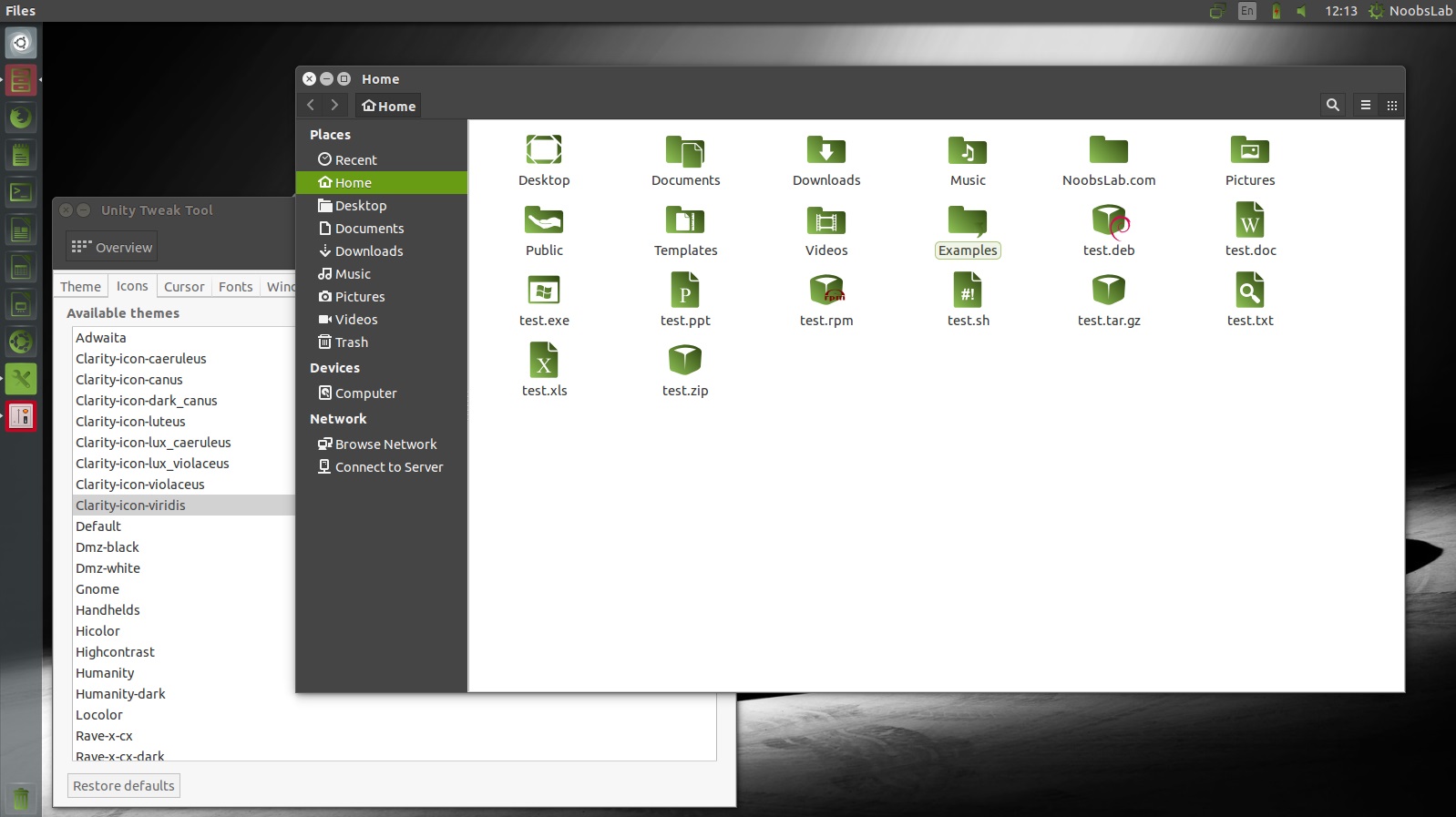Viewport: 1456px width, 817px height.
Task: Open Ubuntu Dash from launcher
Action: pos(21,43)
